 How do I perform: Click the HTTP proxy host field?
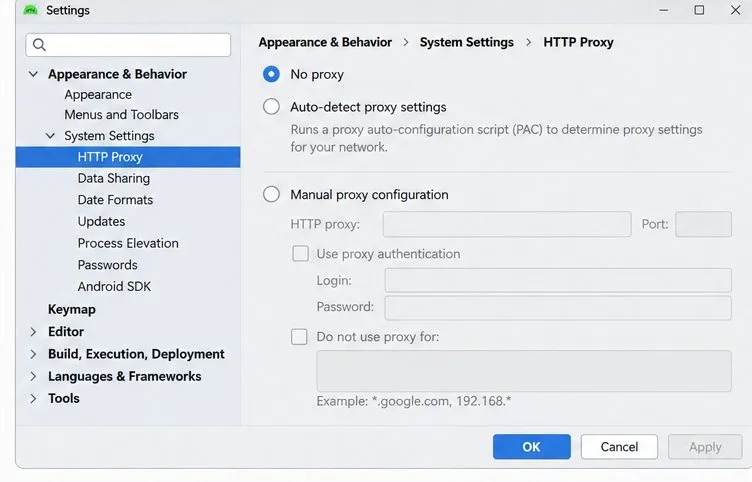click(x=507, y=224)
